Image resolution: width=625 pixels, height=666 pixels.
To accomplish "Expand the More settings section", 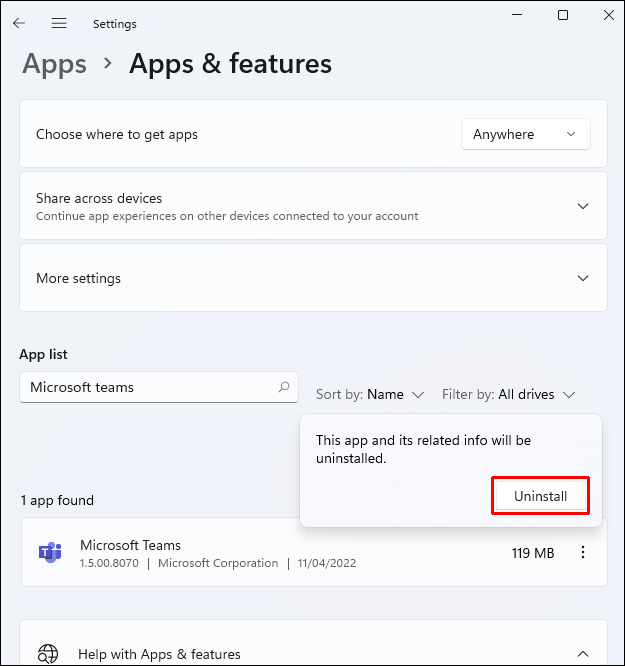I will pyautogui.click(x=583, y=278).
